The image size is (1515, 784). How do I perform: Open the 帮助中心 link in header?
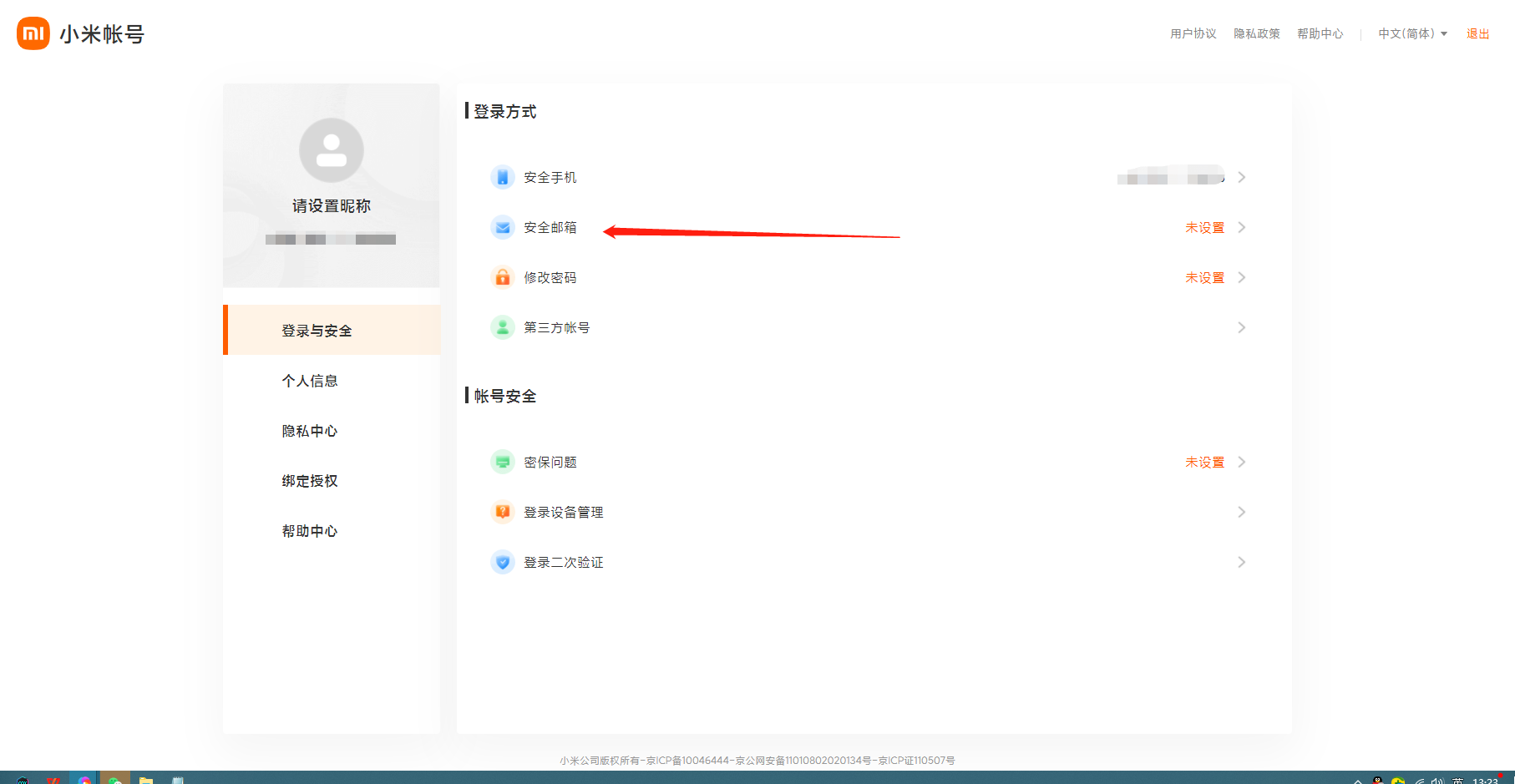point(1320,33)
